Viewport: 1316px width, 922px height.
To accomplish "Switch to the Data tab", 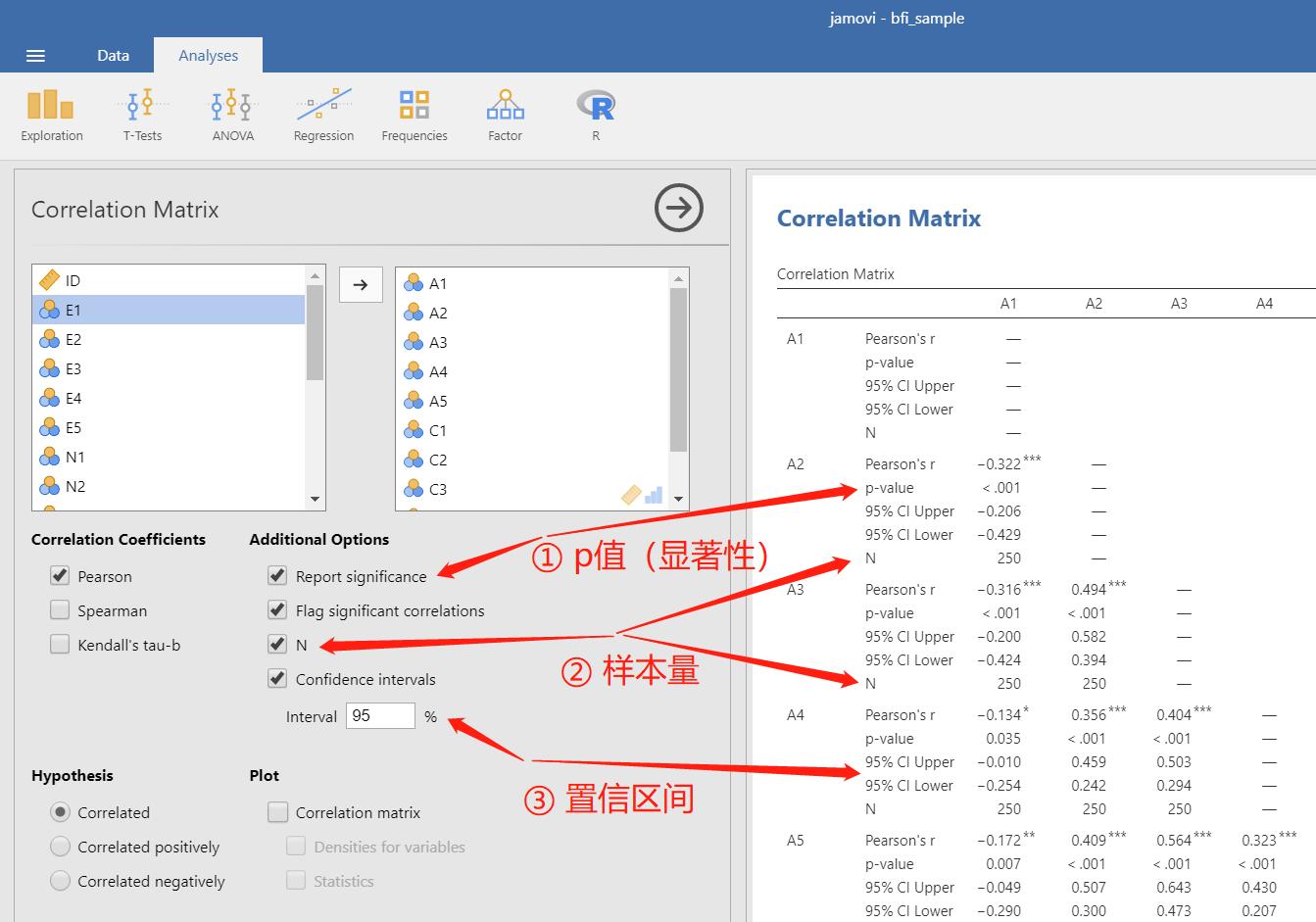I will pyautogui.click(x=113, y=55).
